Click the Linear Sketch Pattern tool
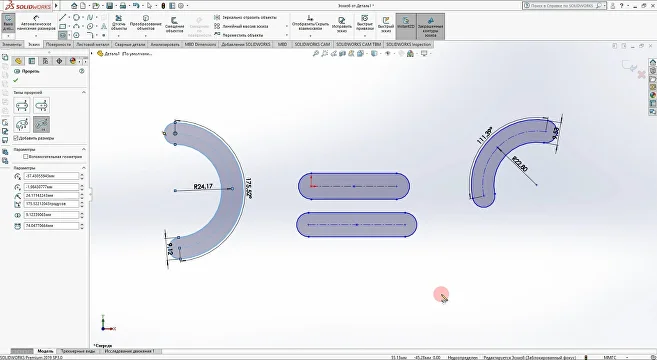This screenshot has width=657, height=360. (241, 26)
